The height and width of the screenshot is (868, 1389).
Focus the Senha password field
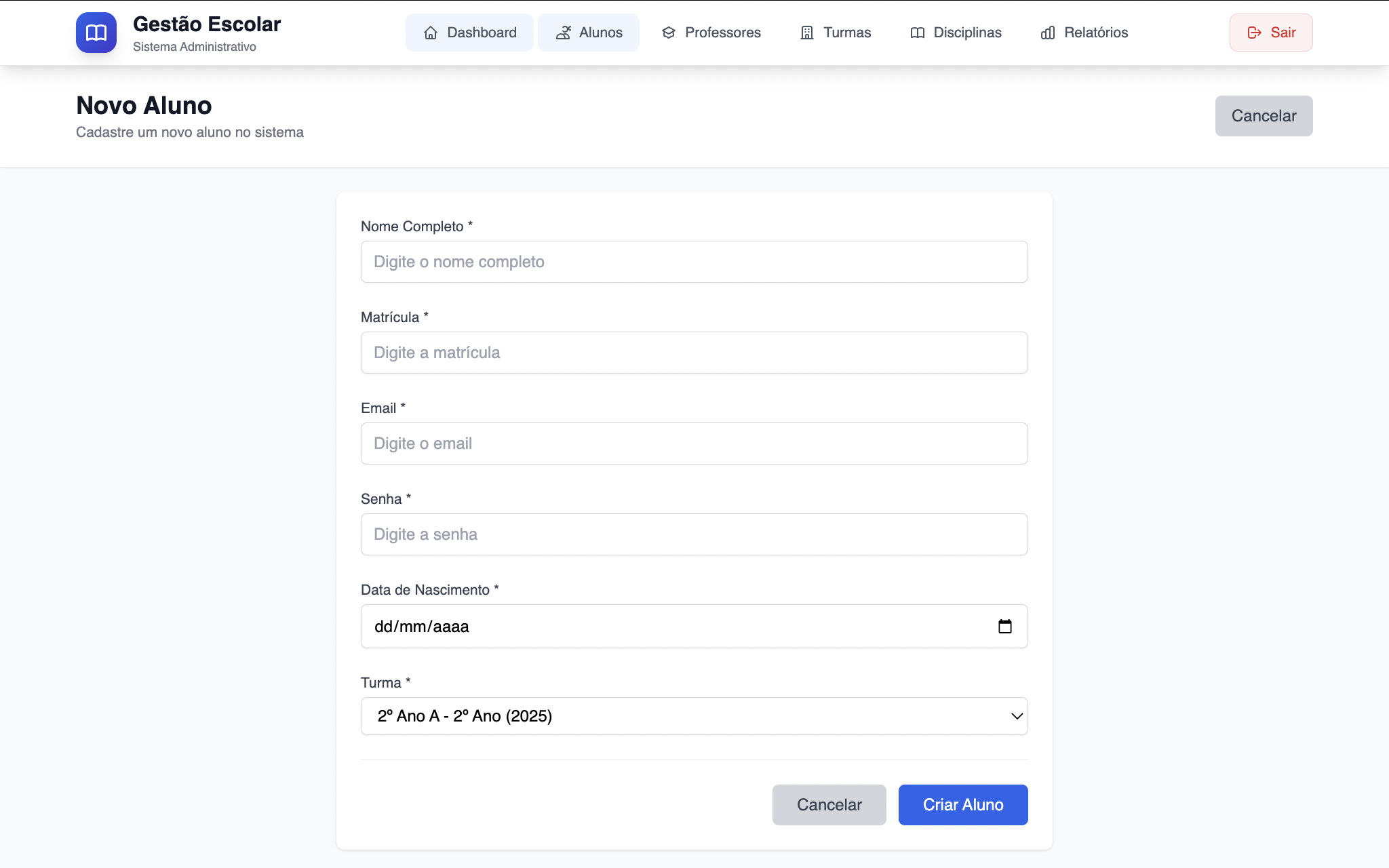point(694,534)
